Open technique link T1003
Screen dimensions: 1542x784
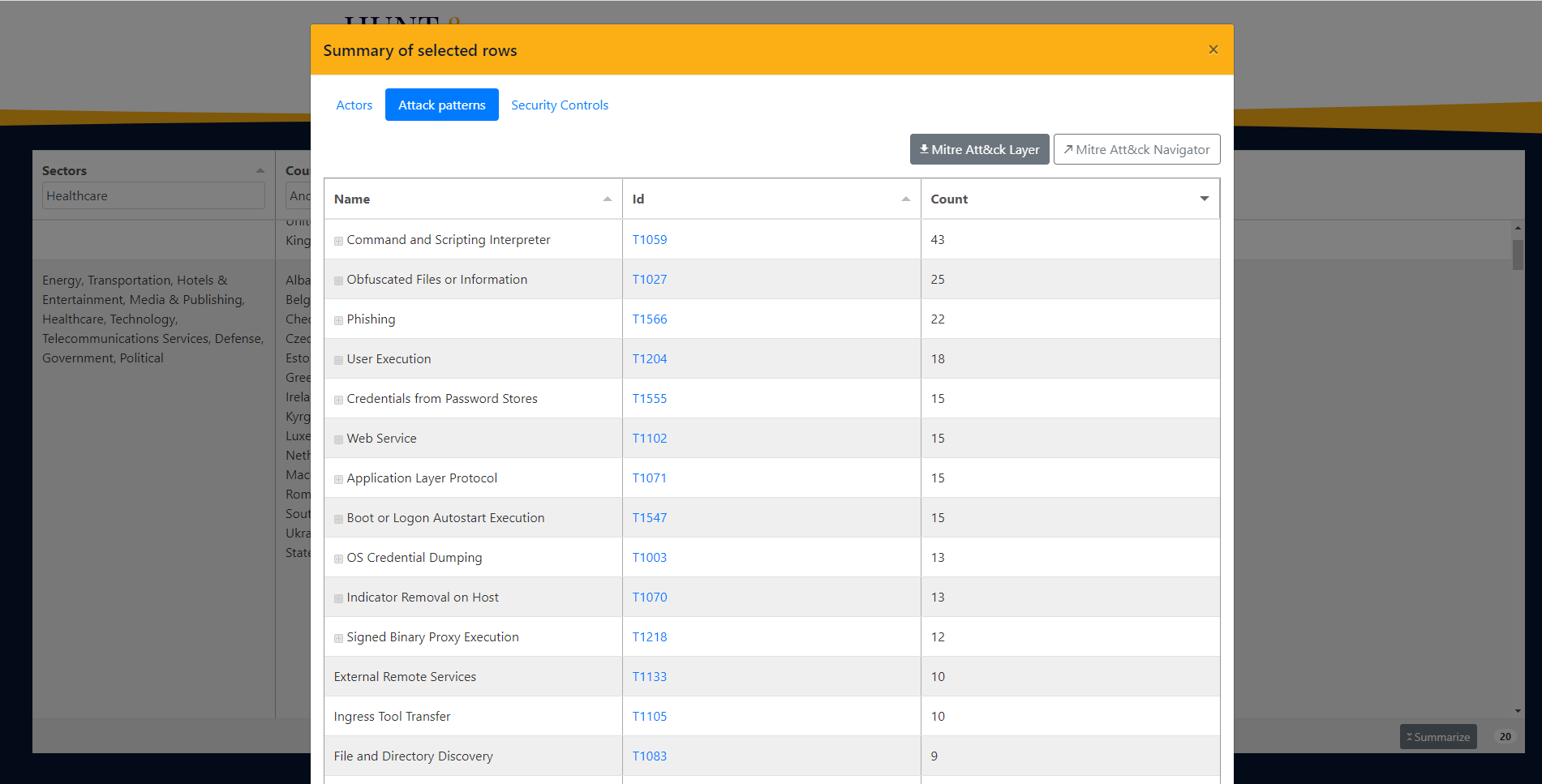pos(650,557)
